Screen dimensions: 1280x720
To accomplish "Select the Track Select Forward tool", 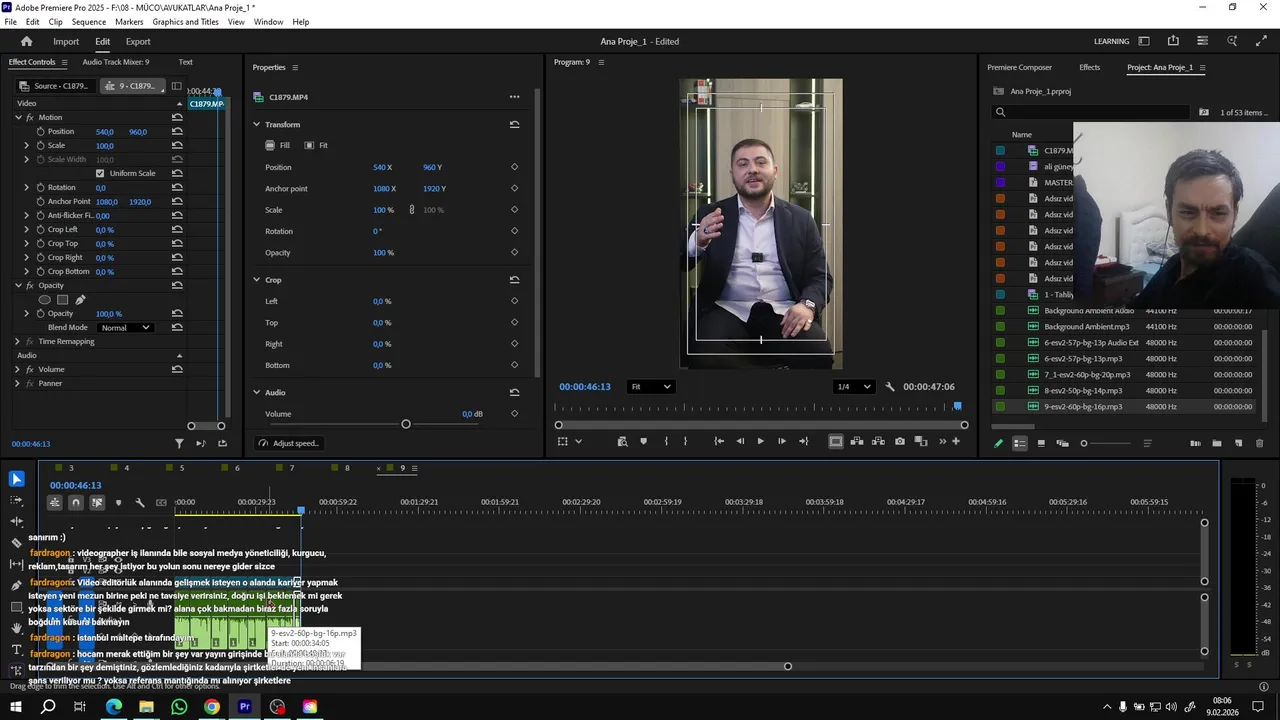I will pos(16,500).
